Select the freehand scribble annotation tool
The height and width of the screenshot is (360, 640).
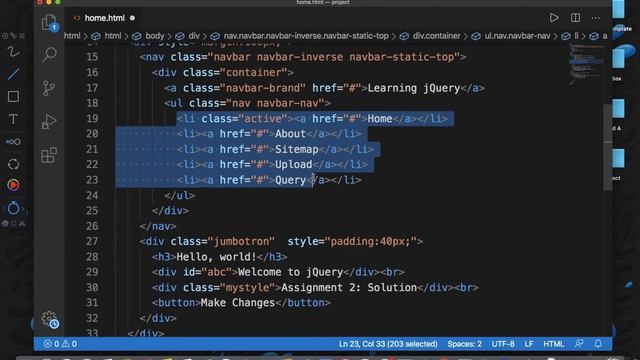13,52
